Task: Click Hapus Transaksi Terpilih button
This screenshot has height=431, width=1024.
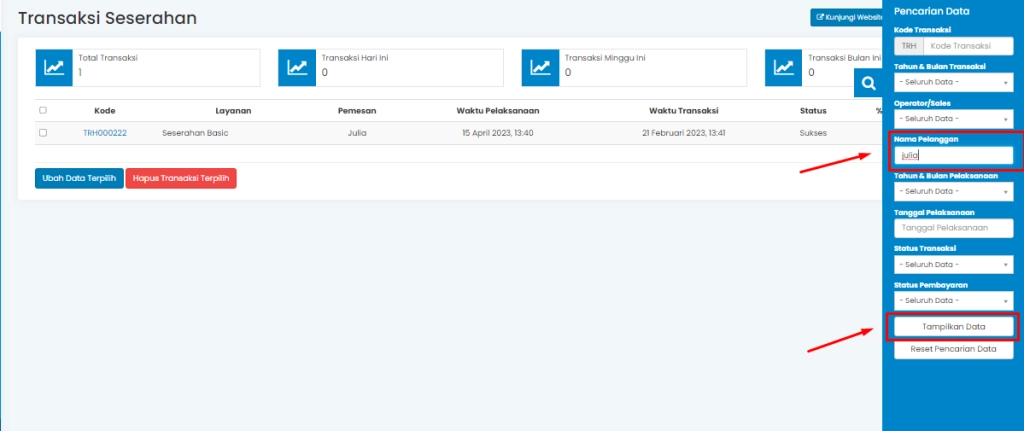Action: (x=181, y=178)
